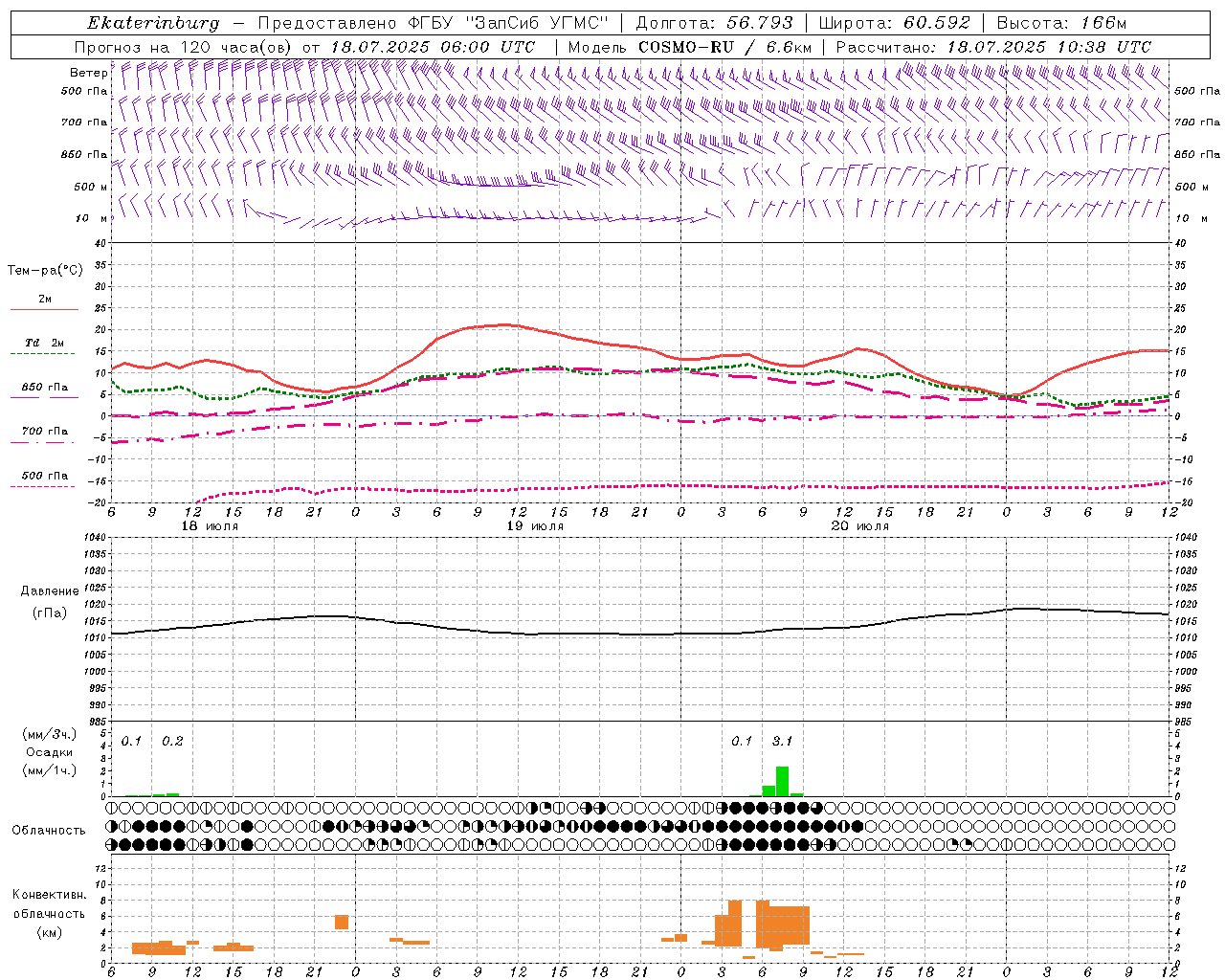
Task: Click the "Ekaterinburg" station title
Action: pos(153,23)
